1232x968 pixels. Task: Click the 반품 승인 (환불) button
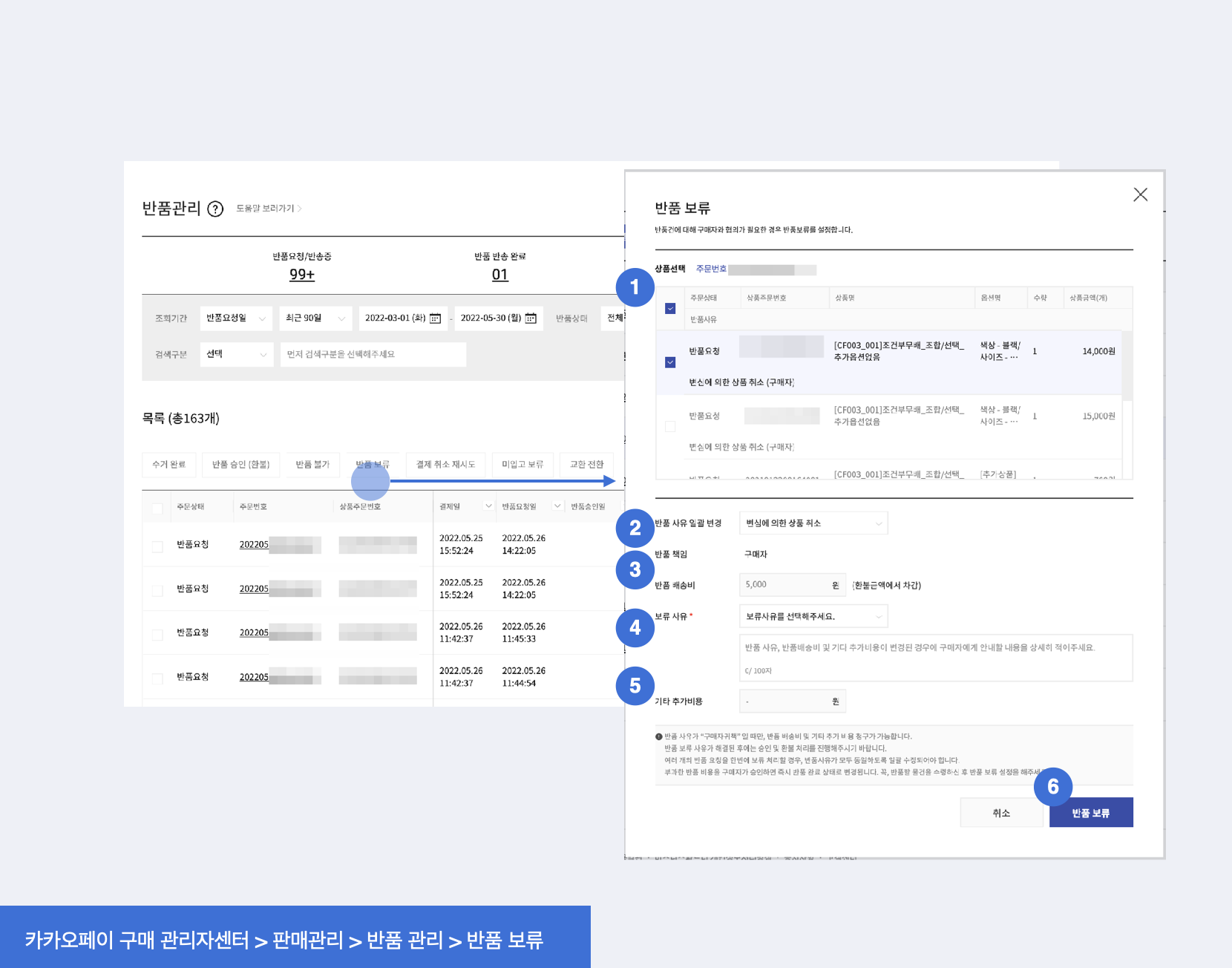pyautogui.click(x=241, y=465)
